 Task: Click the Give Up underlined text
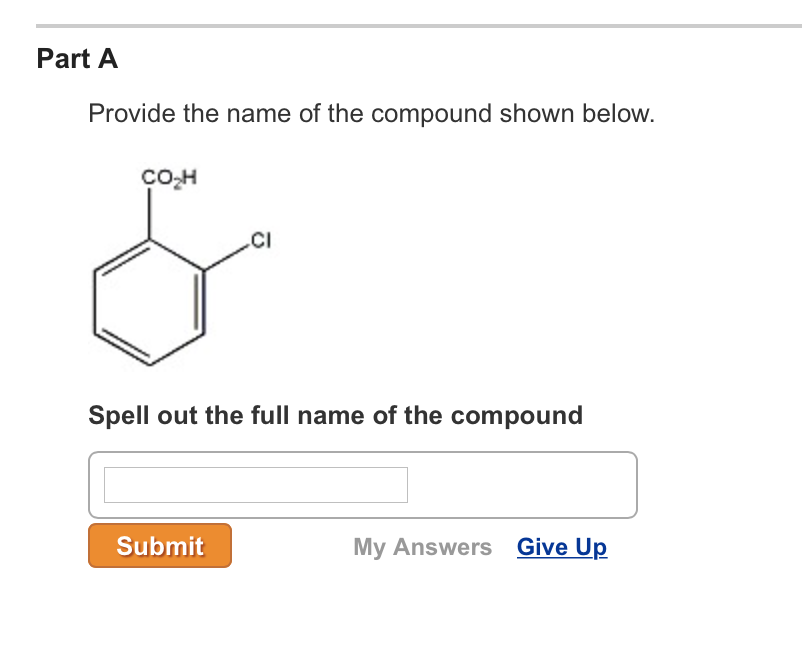[561, 547]
